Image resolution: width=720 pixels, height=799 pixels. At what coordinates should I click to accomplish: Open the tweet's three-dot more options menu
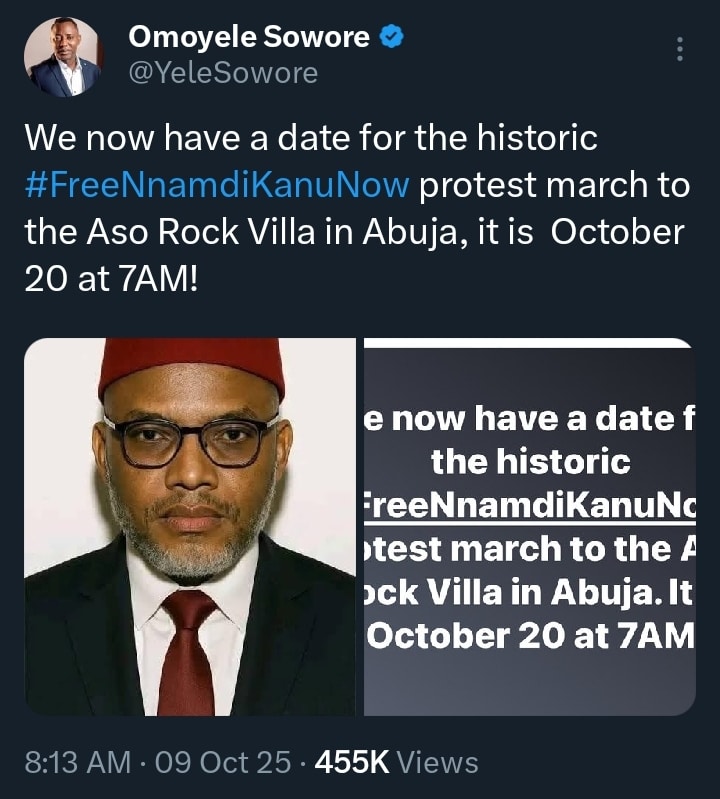point(680,49)
